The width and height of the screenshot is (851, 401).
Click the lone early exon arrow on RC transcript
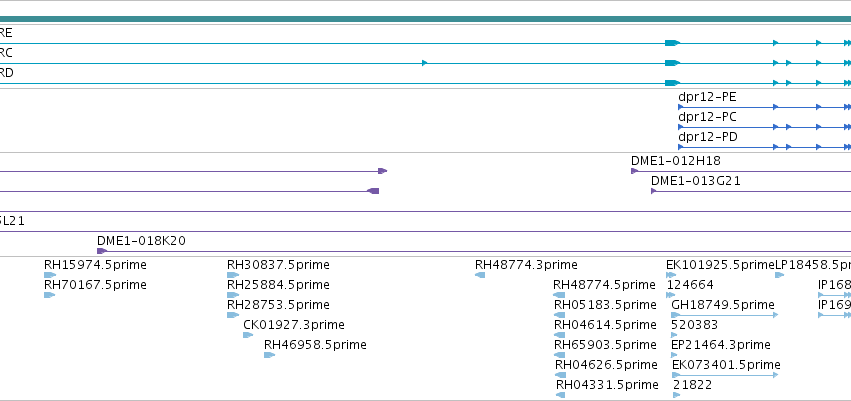pos(424,63)
